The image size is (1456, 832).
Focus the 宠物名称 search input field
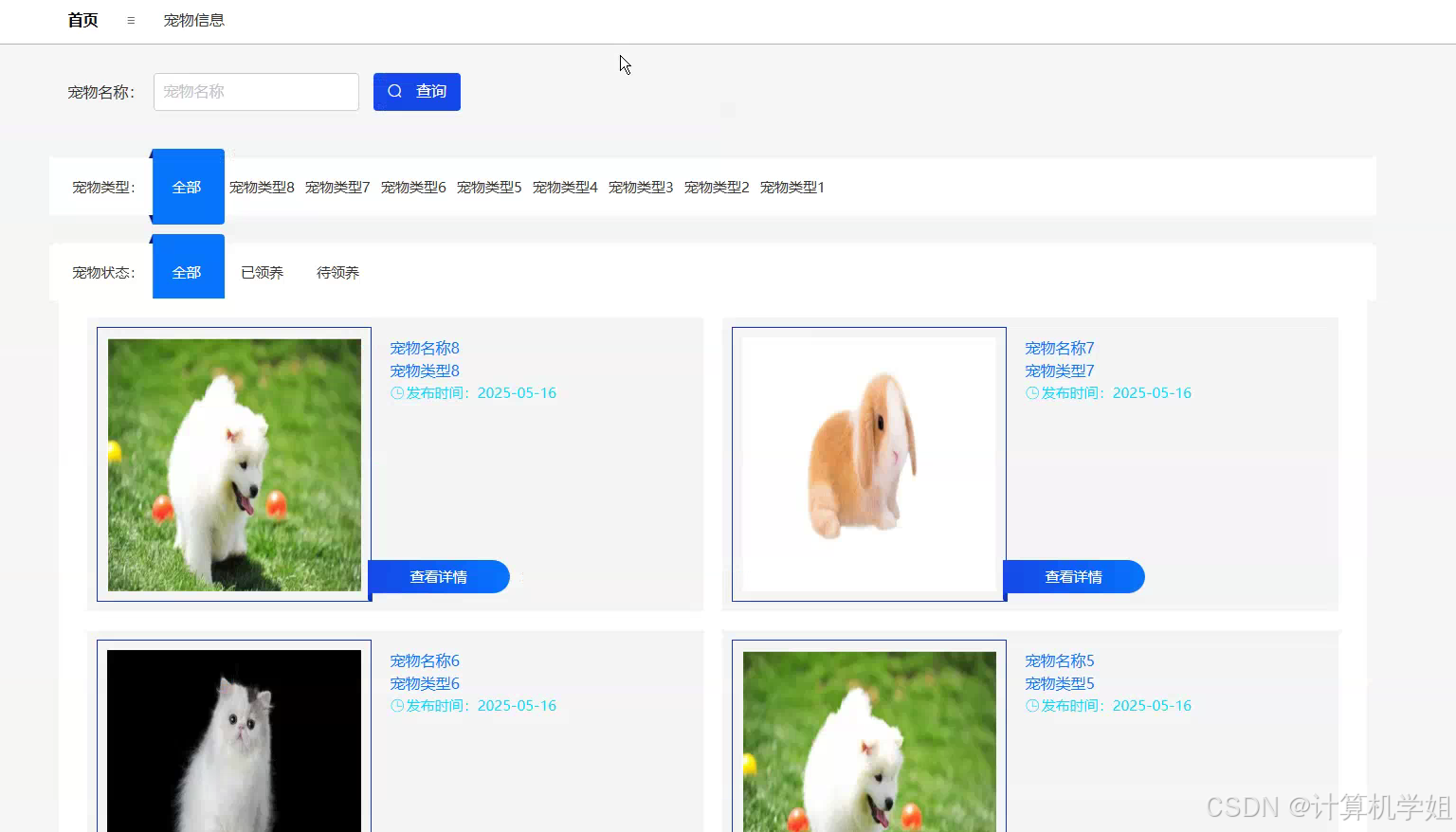coord(256,92)
